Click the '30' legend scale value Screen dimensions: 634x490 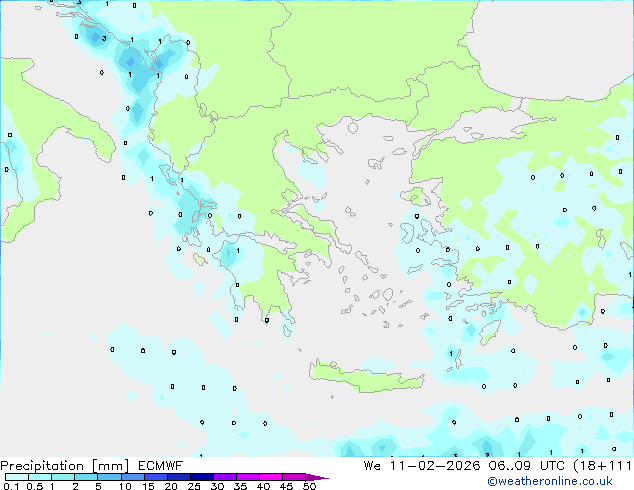(x=217, y=486)
